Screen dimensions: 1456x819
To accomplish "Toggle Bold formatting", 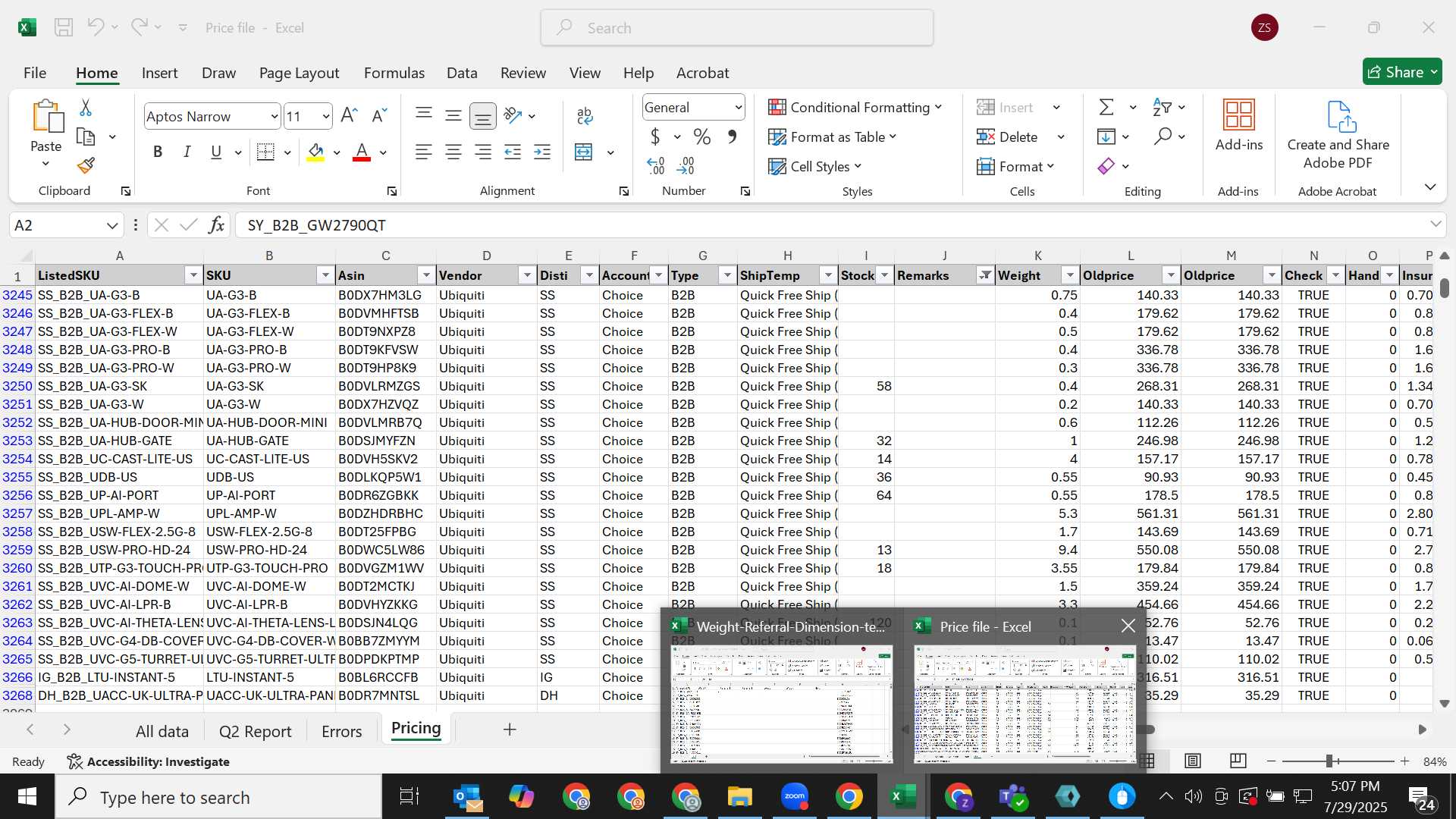I will tap(158, 152).
